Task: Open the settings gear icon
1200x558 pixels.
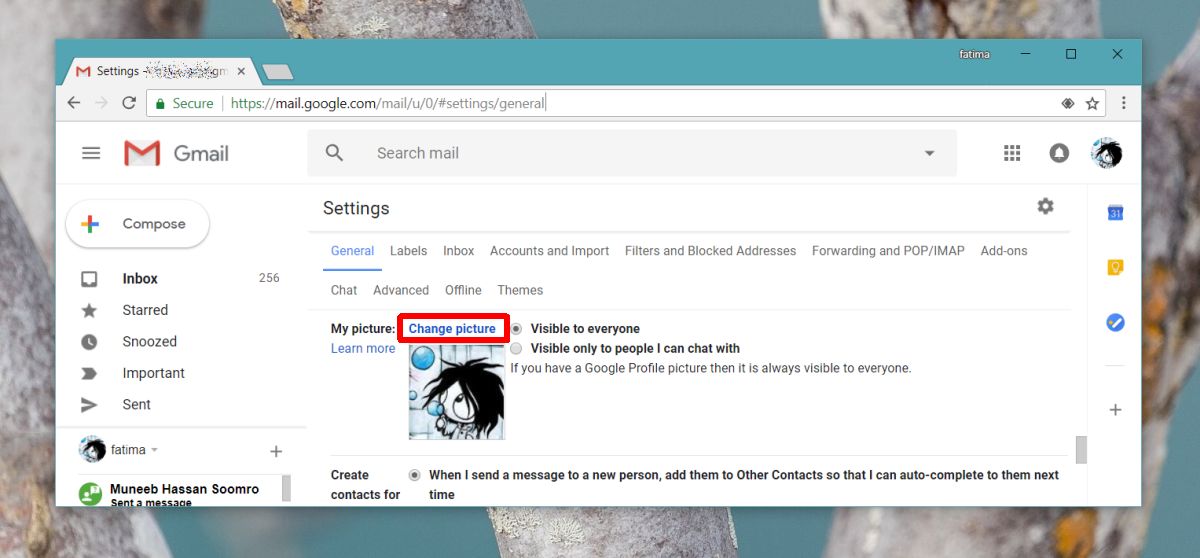Action: (x=1045, y=206)
